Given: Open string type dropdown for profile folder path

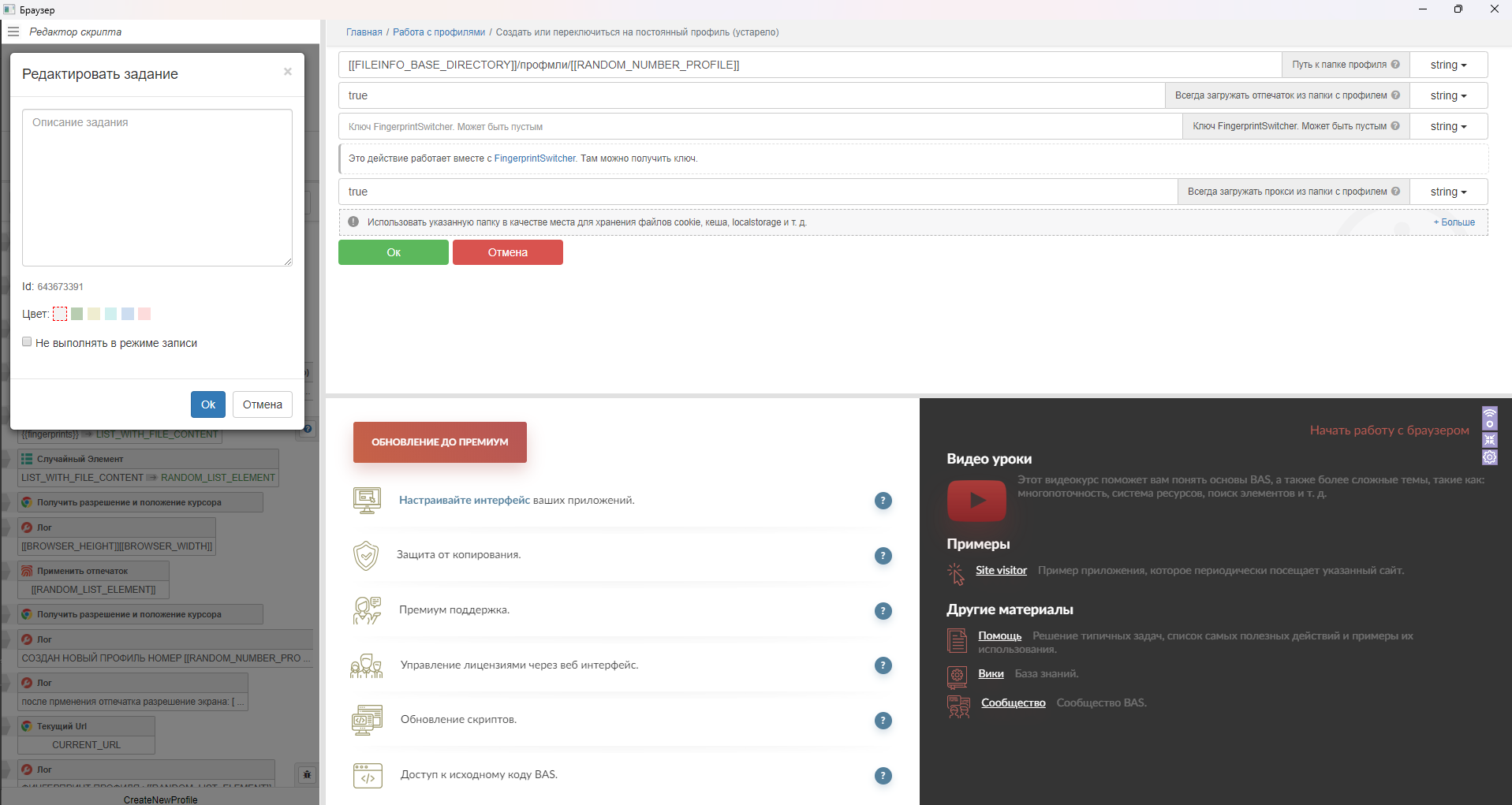Looking at the screenshot, I should point(1448,65).
